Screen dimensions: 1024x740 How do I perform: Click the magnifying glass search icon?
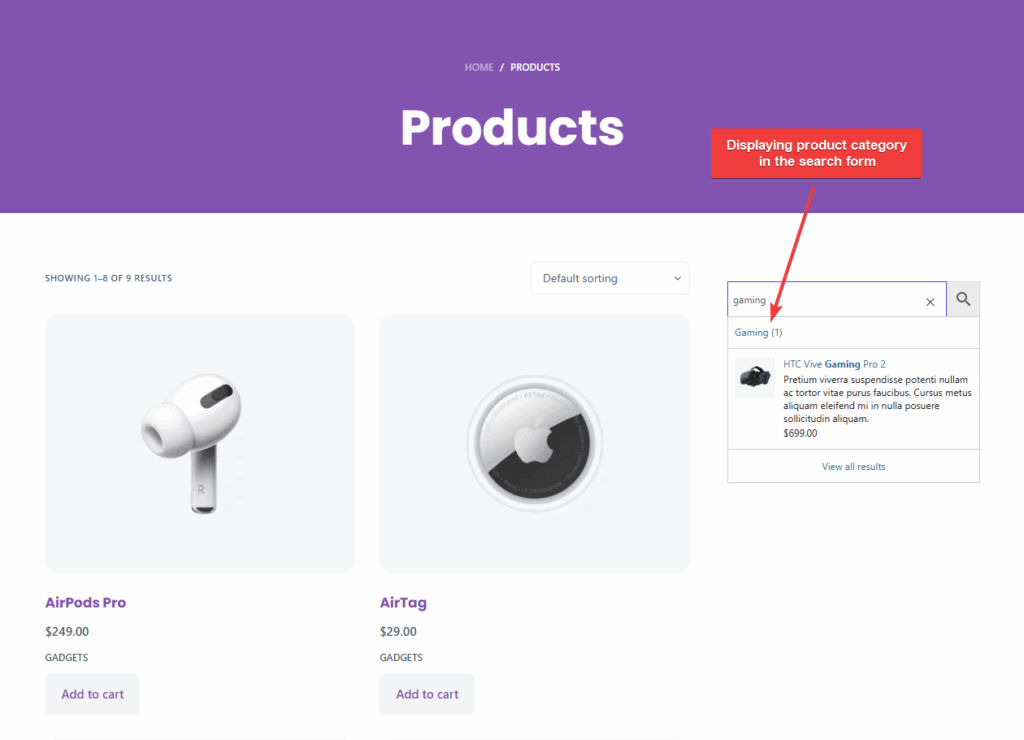(x=962, y=299)
